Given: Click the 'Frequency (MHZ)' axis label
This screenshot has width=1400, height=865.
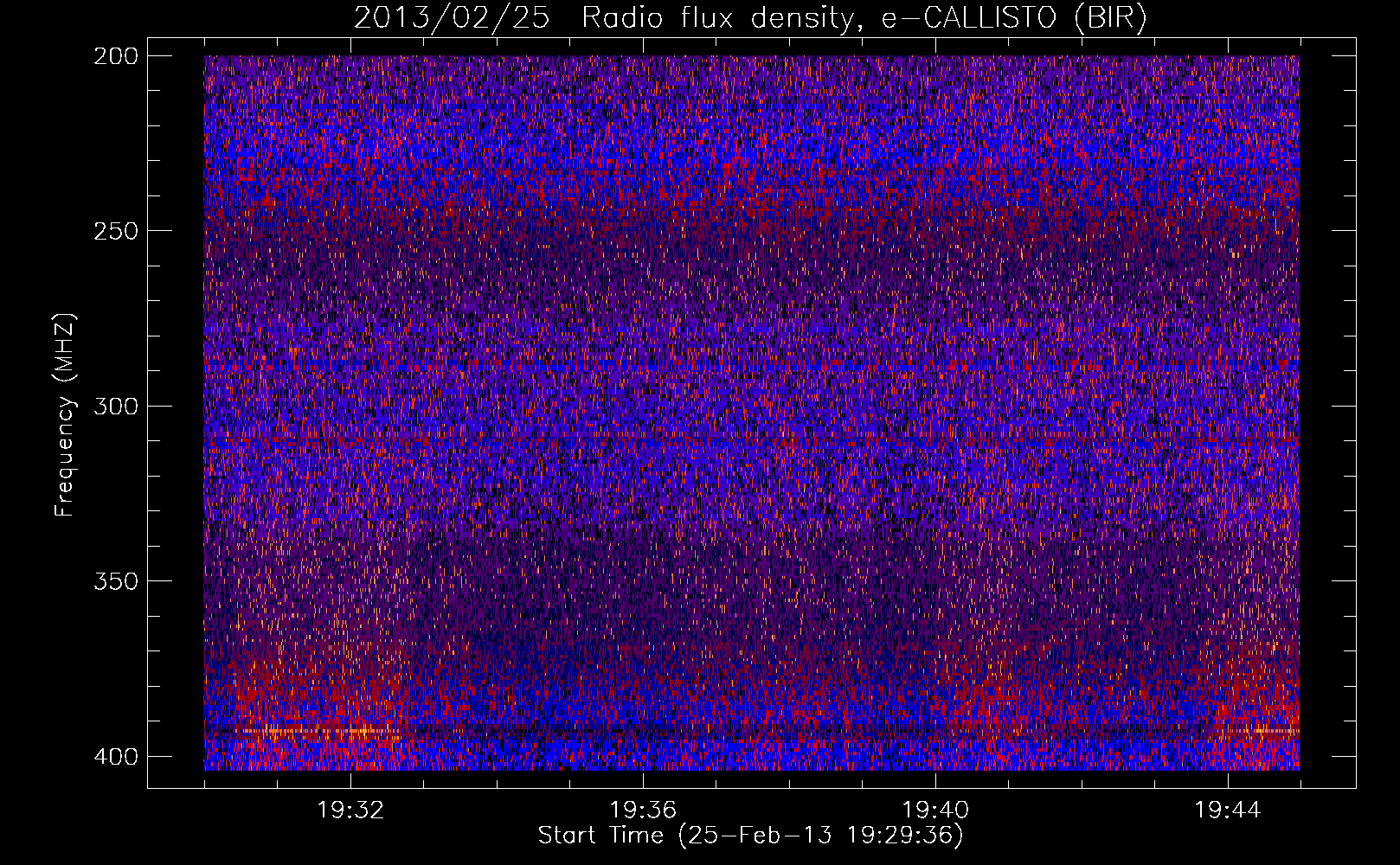Looking at the screenshot, I should point(65,415).
